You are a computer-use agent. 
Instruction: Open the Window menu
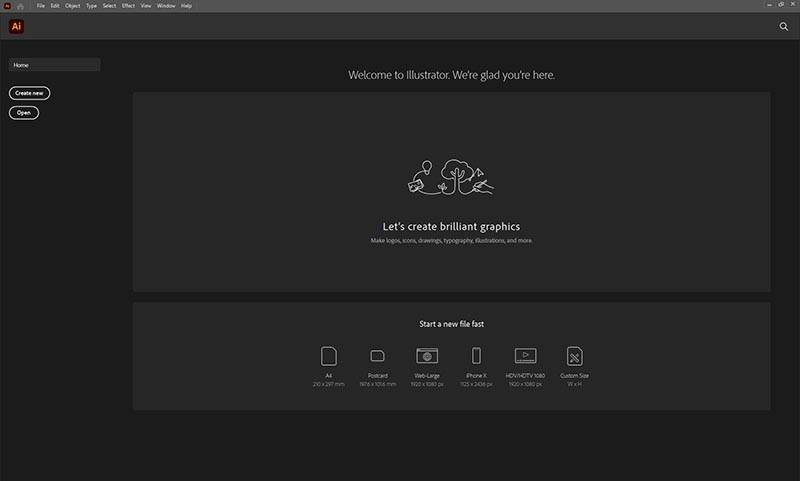166,6
